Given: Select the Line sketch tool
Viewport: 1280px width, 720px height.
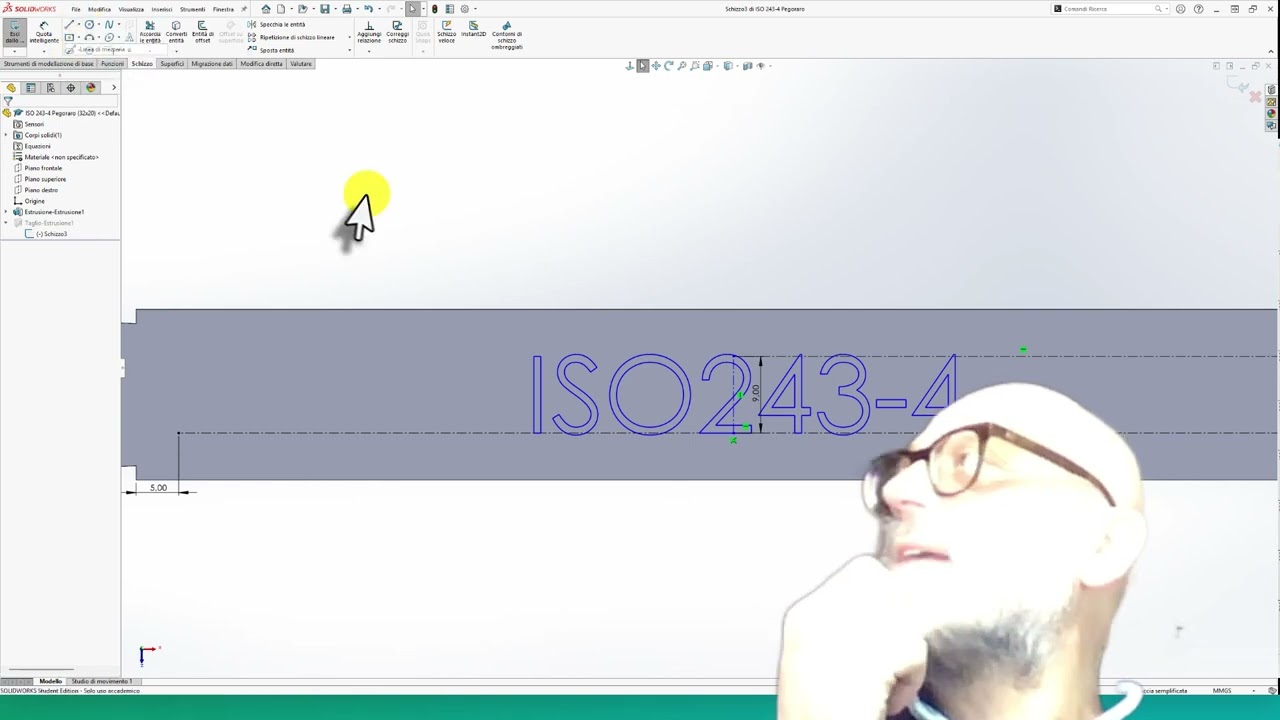Looking at the screenshot, I should pos(70,25).
